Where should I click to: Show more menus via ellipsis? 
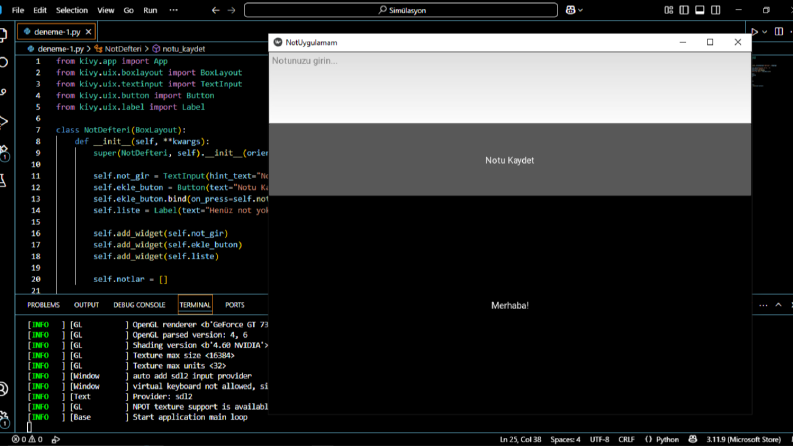173,10
